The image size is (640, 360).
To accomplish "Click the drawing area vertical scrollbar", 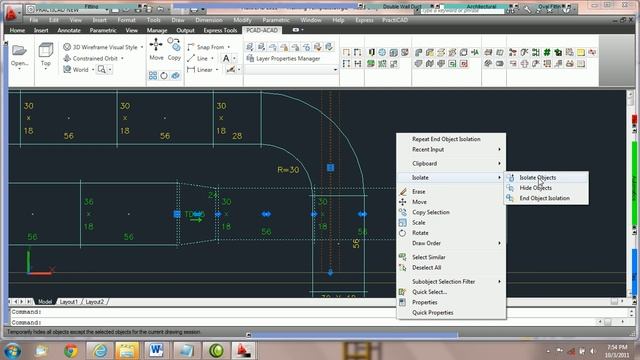I will [x=630, y=194].
